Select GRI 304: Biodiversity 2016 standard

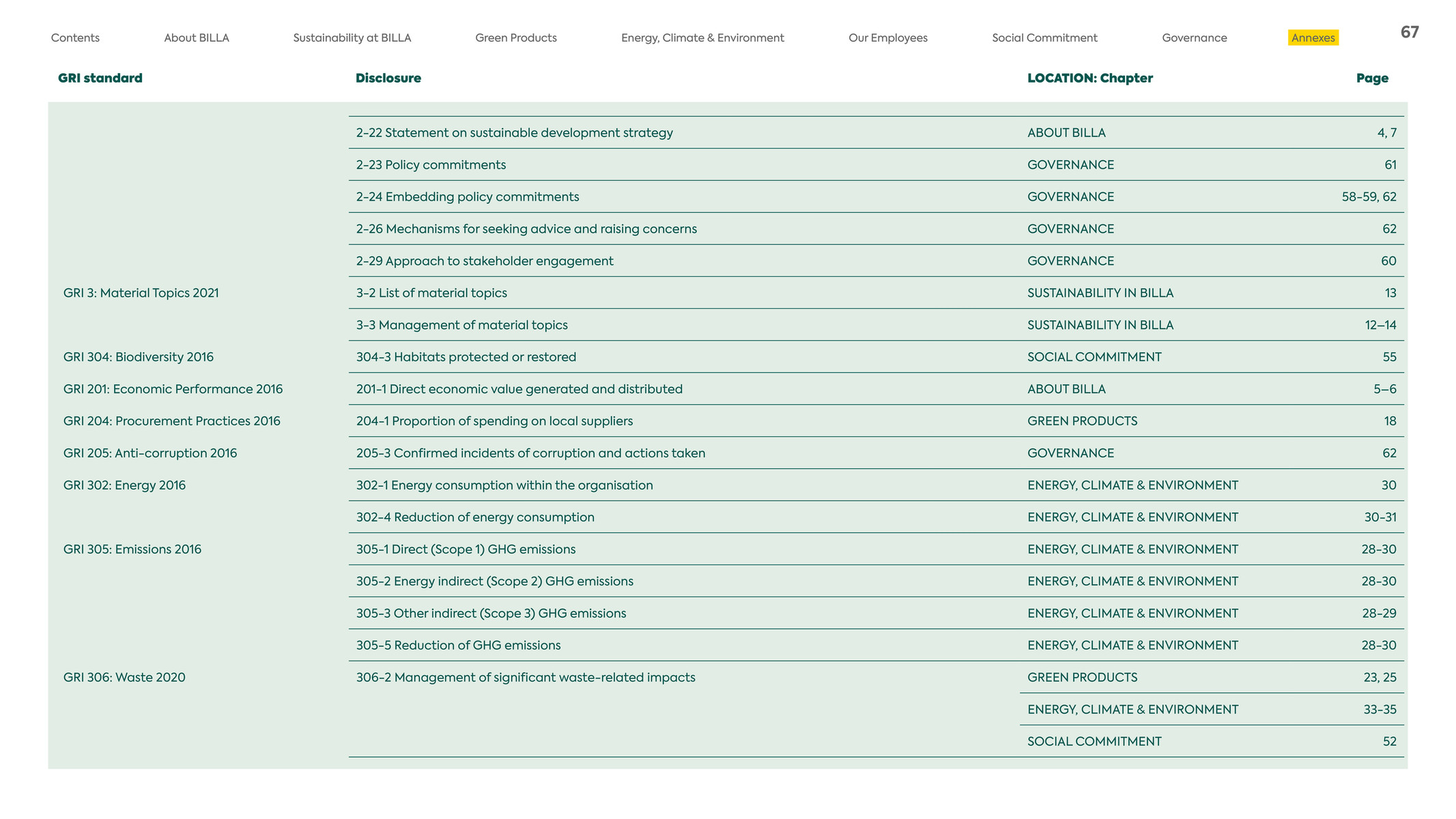point(139,357)
